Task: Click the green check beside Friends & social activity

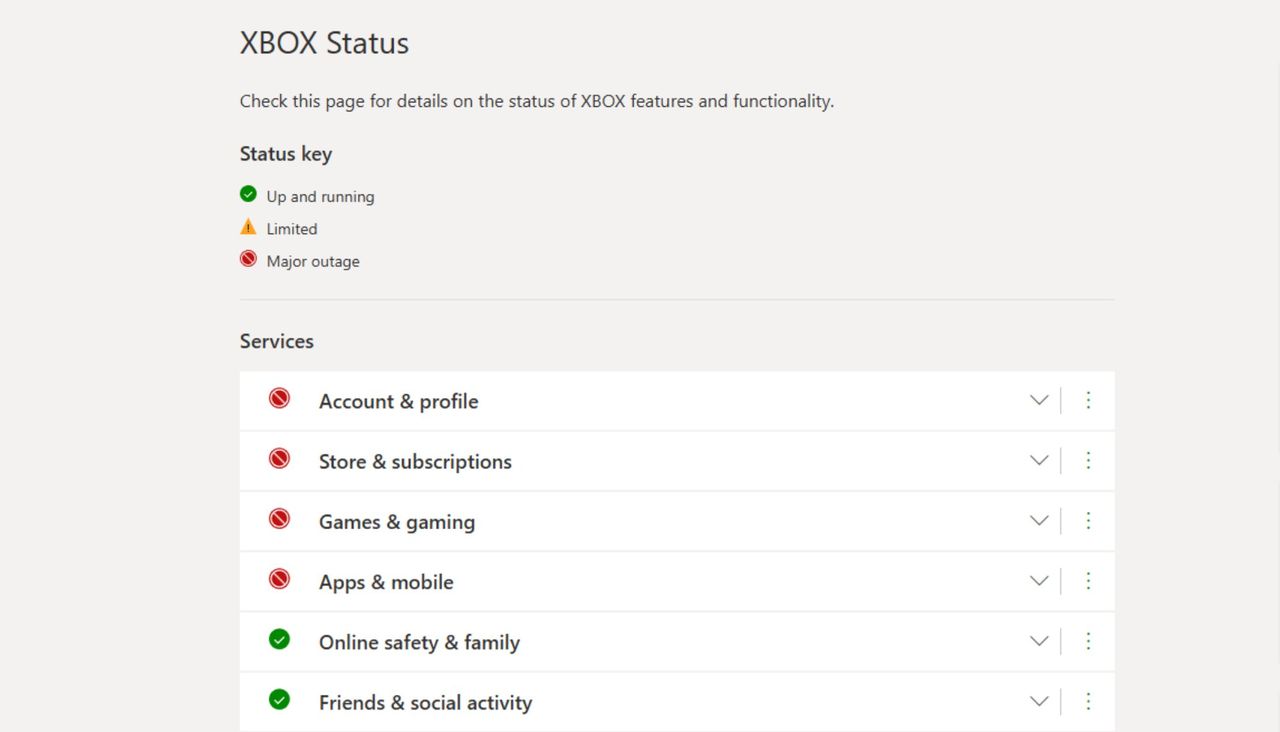Action: pyautogui.click(x=279, y=700)
